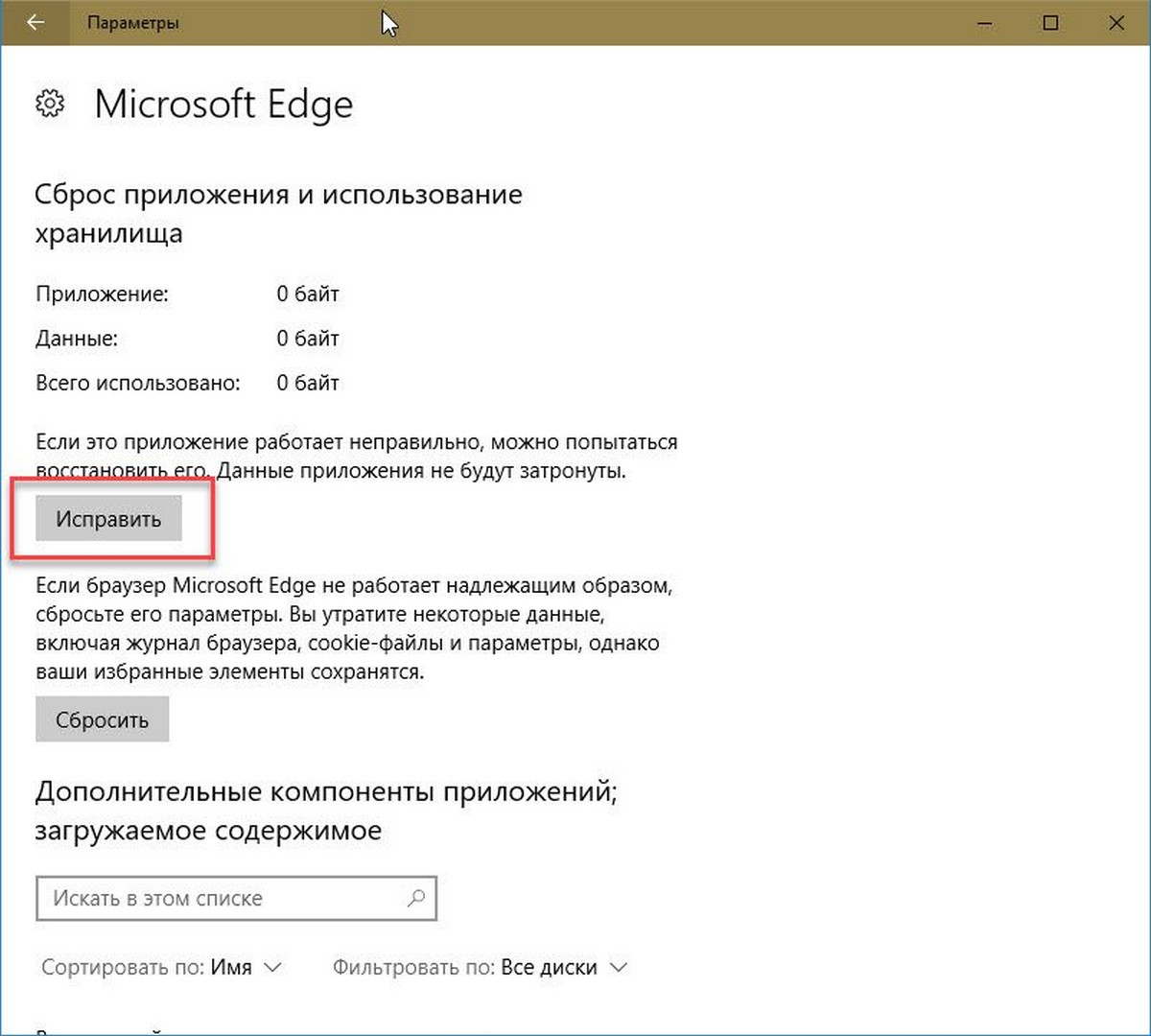Click the magnifier icon in search box
The height and width of the screenshot is (1036, 1151).
point(416,898)
